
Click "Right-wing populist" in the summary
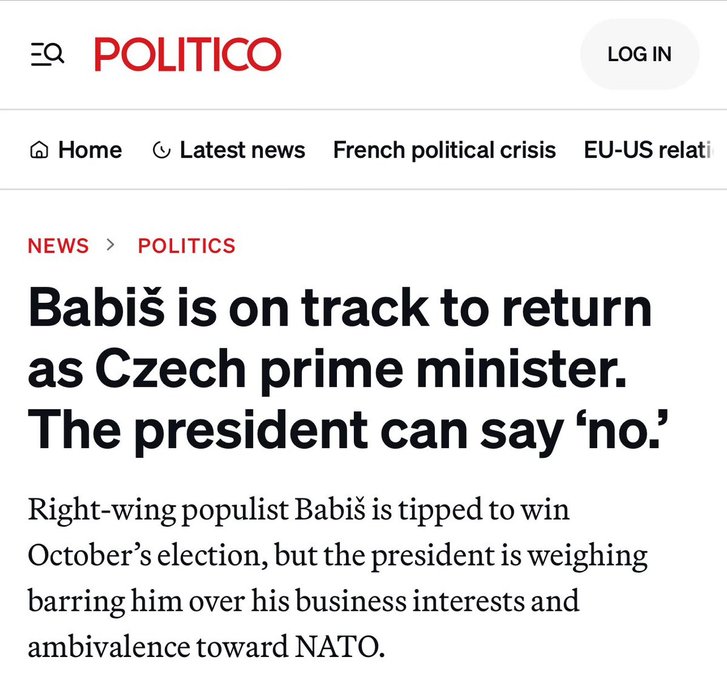pyautogui.click(x=133, y=511)
